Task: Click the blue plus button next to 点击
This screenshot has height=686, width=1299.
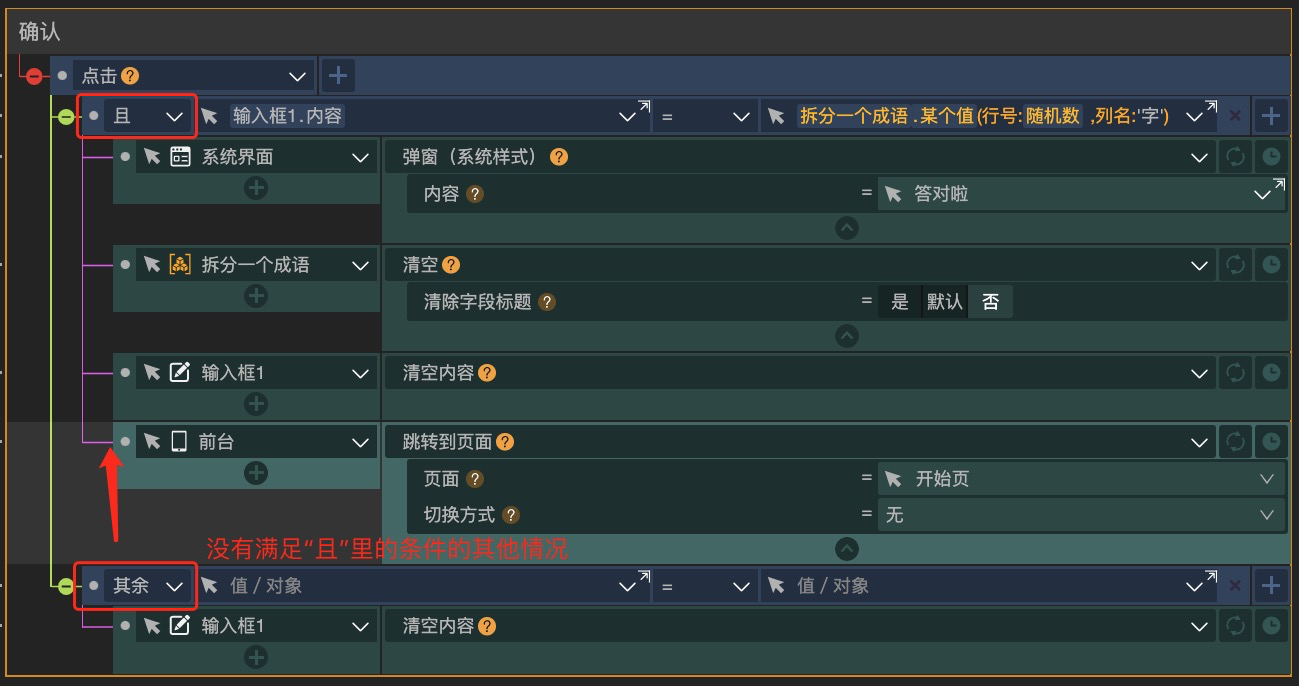Action: pyautogui.click(x=337, y=75)
